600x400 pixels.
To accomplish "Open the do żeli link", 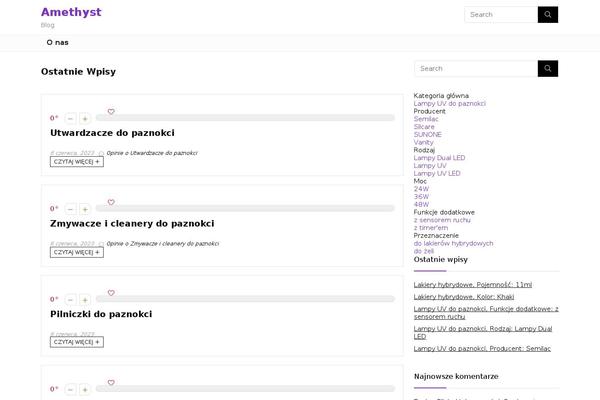I will point(424,251).
